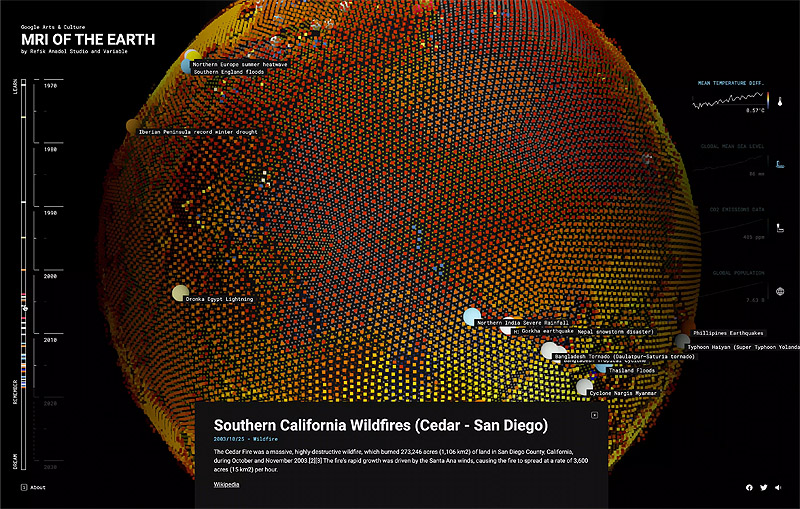Select the CO2 emissions data icon
This screenshot has width=800, height=509.
click(777, 227)
